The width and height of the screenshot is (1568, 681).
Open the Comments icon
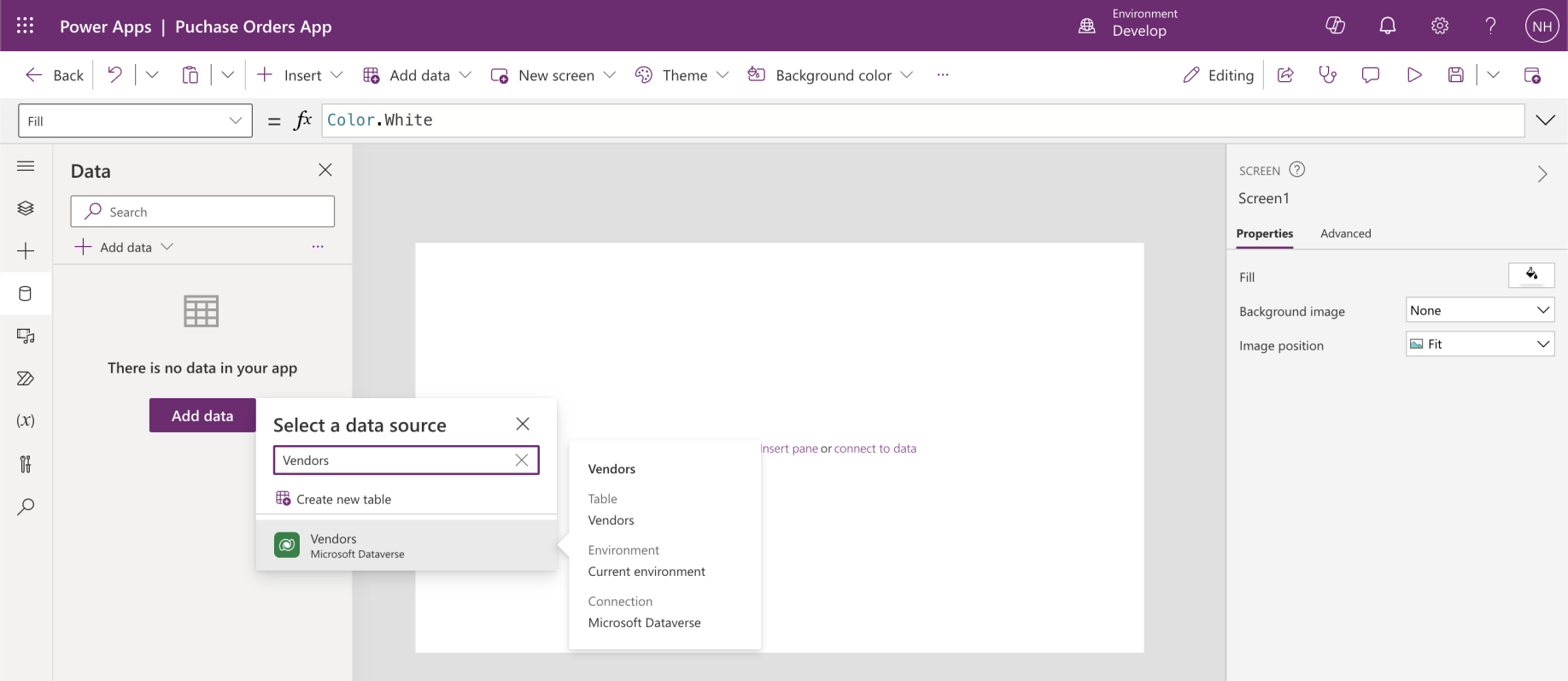[1371, 75]
